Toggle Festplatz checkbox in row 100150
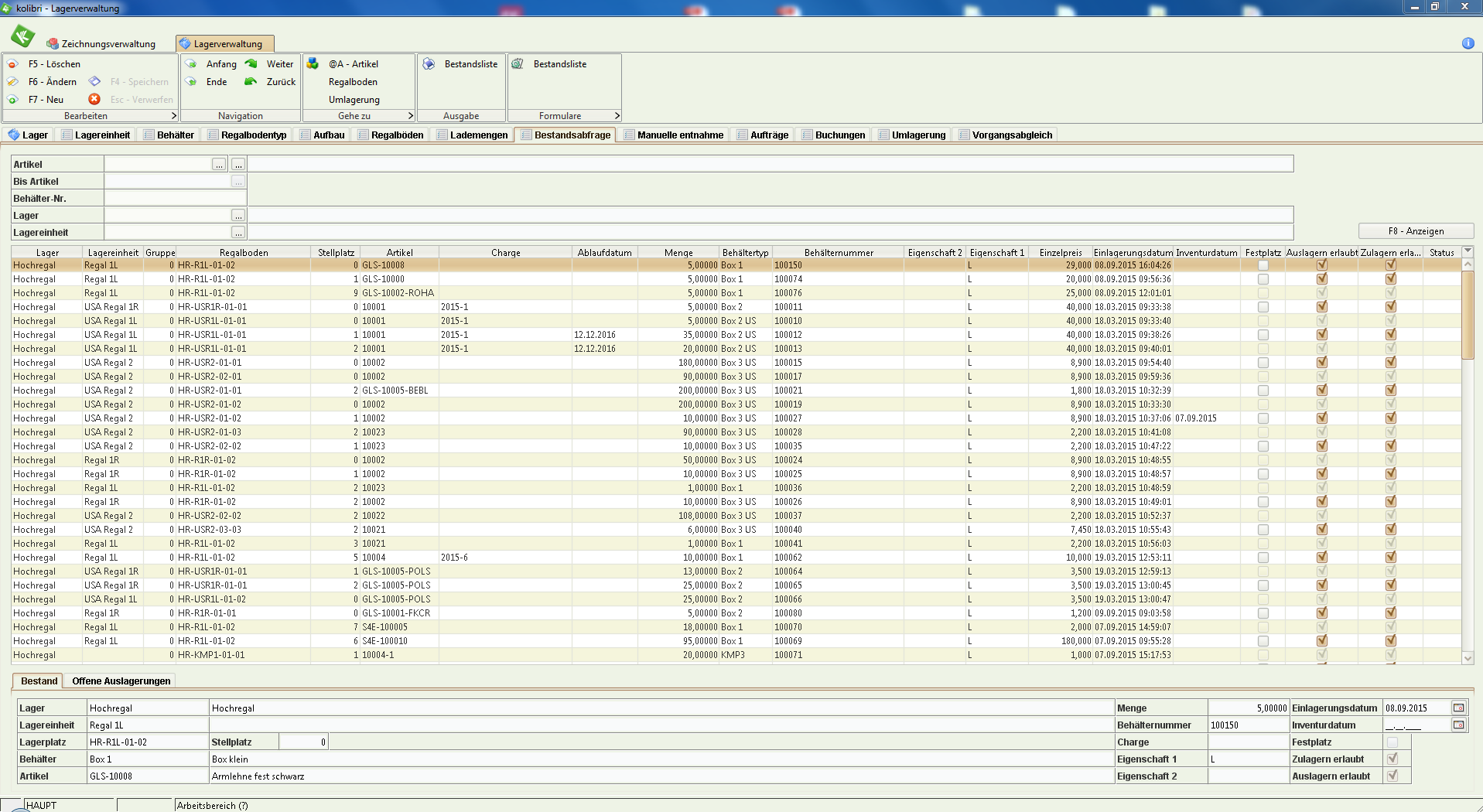 pos(1263,265)
